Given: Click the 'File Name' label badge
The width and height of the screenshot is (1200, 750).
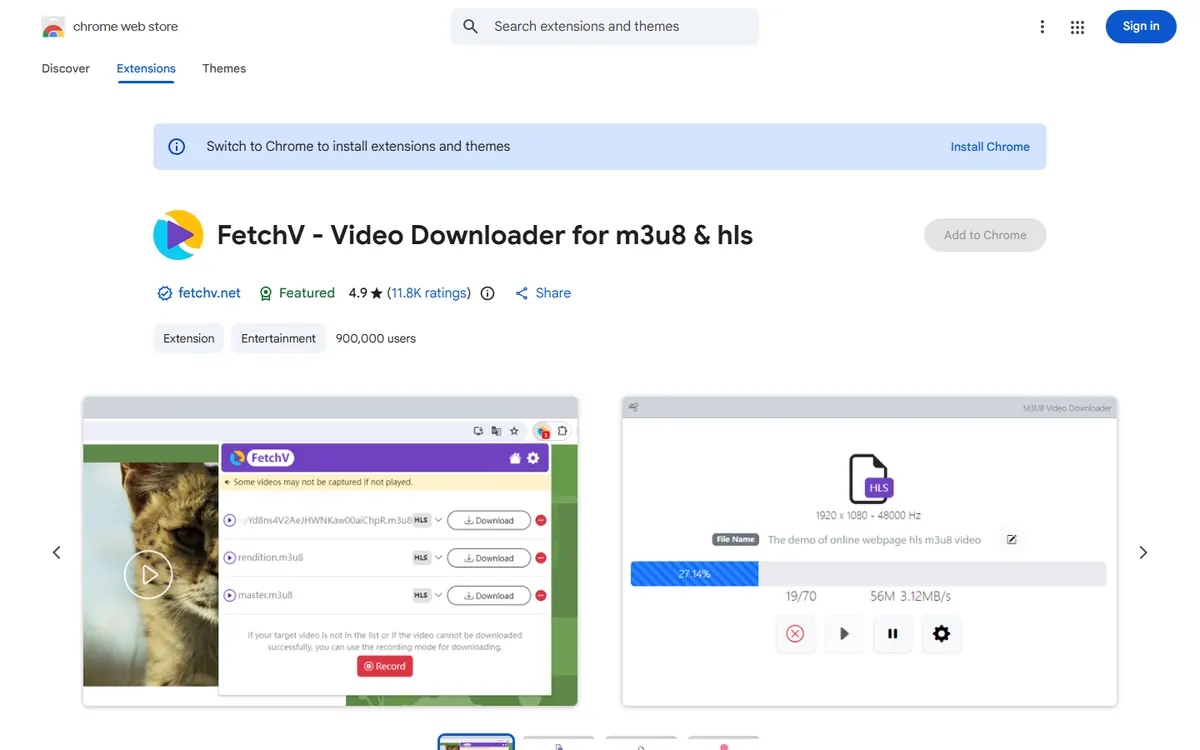Looking at the screenshot, I should point(735,540).
